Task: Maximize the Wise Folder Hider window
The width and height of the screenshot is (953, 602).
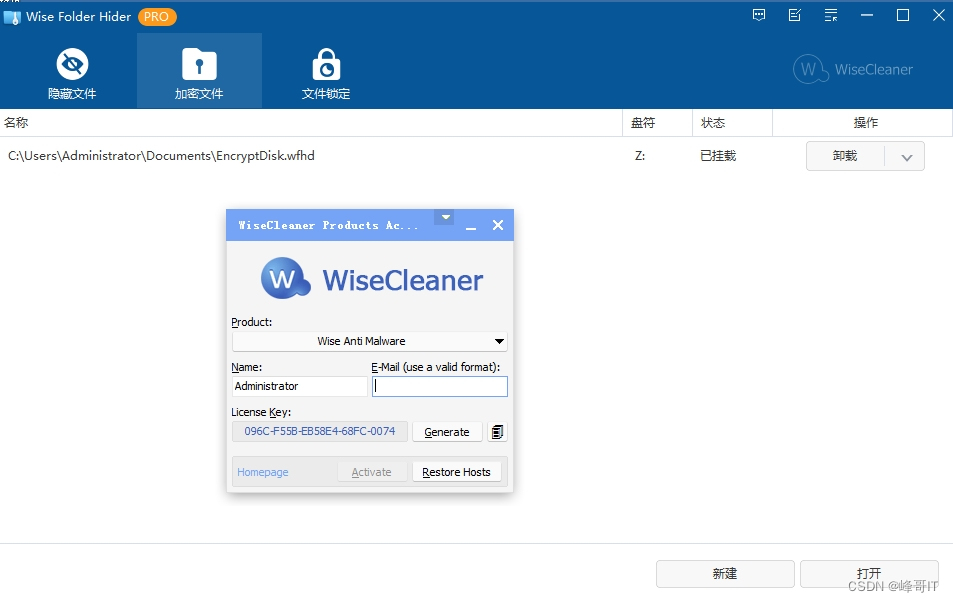Action: [903, 15]
